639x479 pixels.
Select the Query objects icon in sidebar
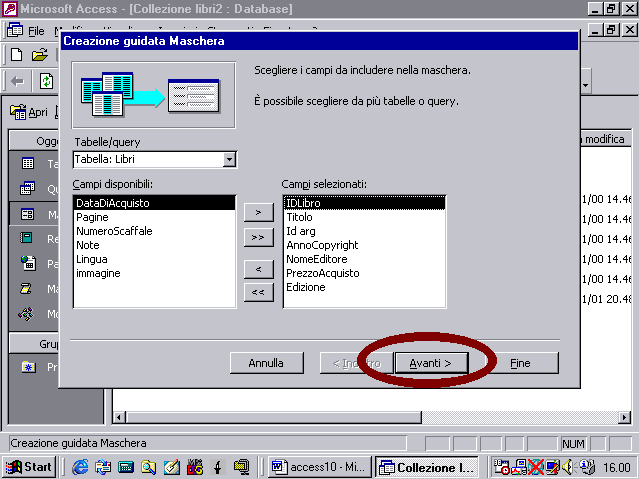coord(28,188)
